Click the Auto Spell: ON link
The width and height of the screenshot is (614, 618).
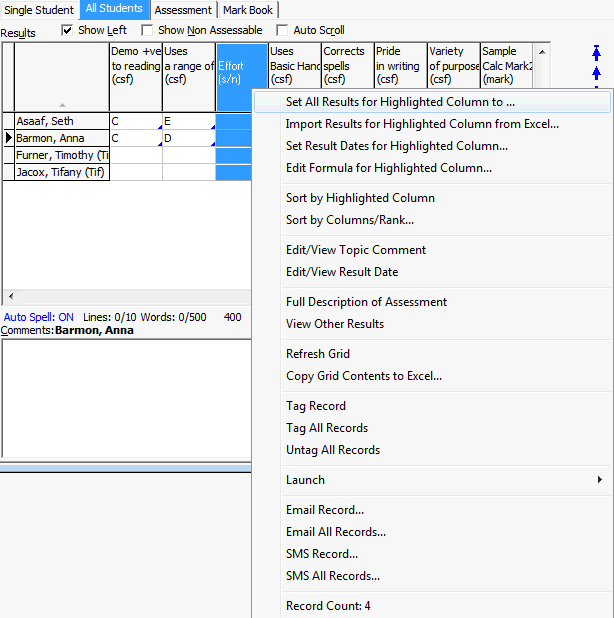[x=39, y=317]
